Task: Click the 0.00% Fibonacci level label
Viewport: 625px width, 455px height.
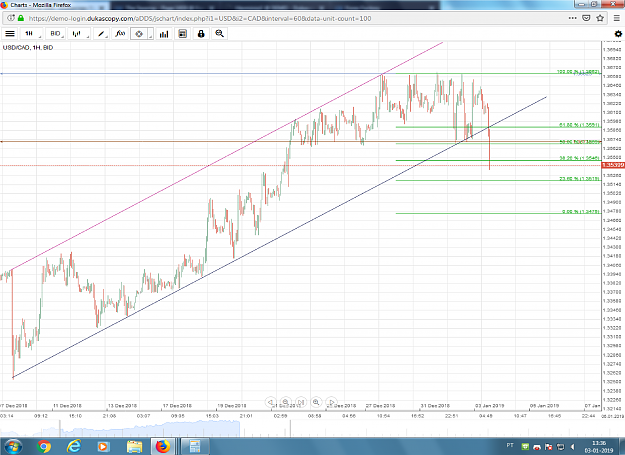Action: 581,212
